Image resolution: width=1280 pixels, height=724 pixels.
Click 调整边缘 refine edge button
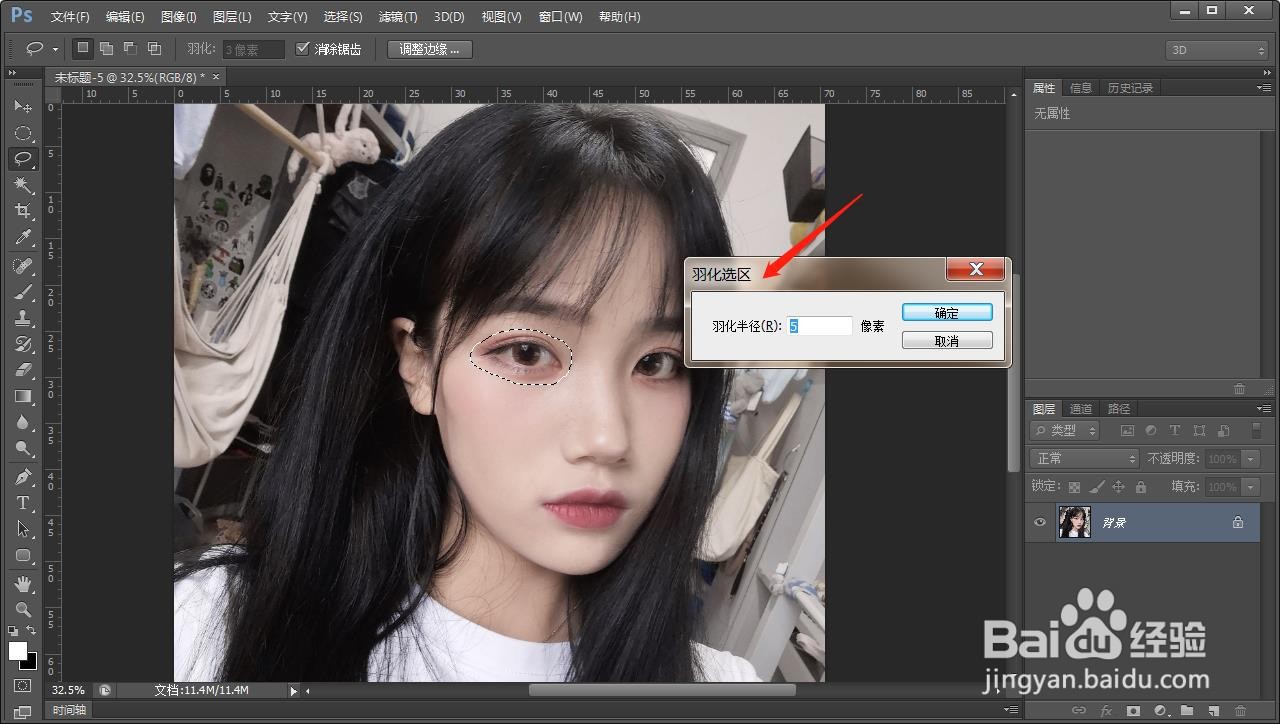pyautogui.click(x=429, y=49)
